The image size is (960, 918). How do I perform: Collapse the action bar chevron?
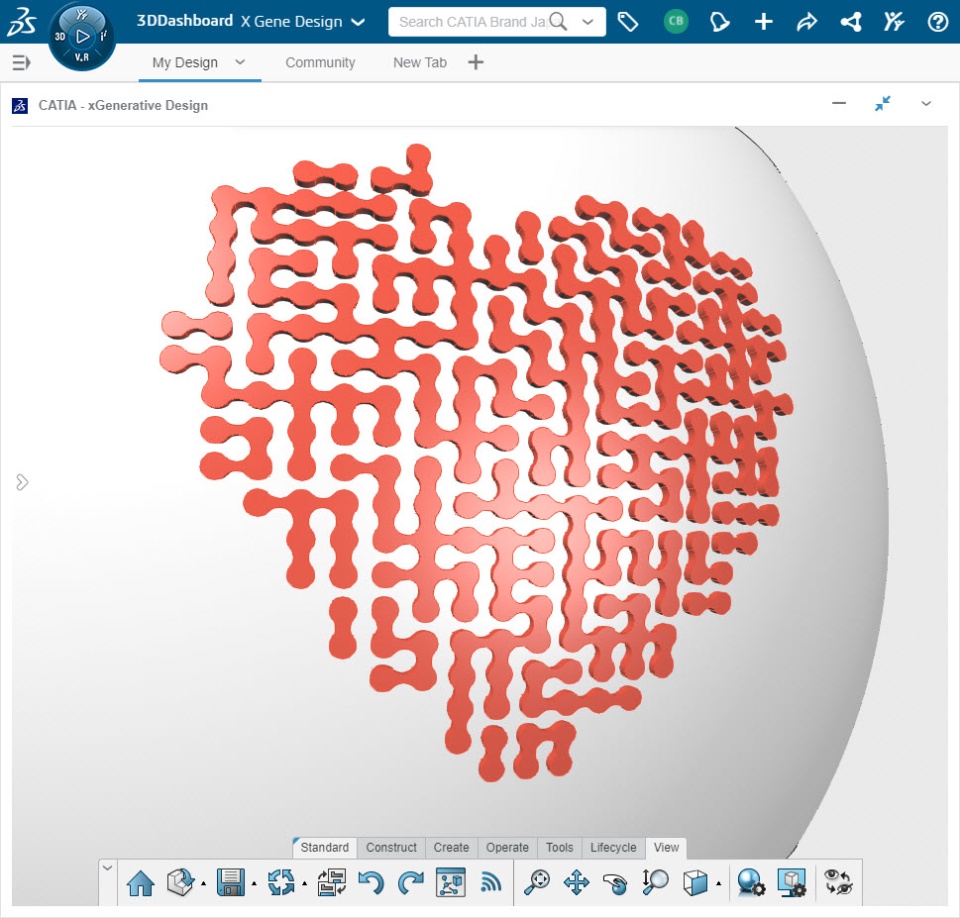pyautogui.click(x=107, y=868)
